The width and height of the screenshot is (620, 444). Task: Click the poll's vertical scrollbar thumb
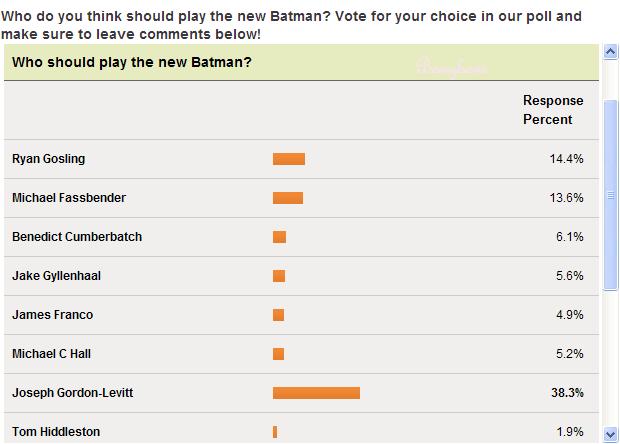point(610,195)
